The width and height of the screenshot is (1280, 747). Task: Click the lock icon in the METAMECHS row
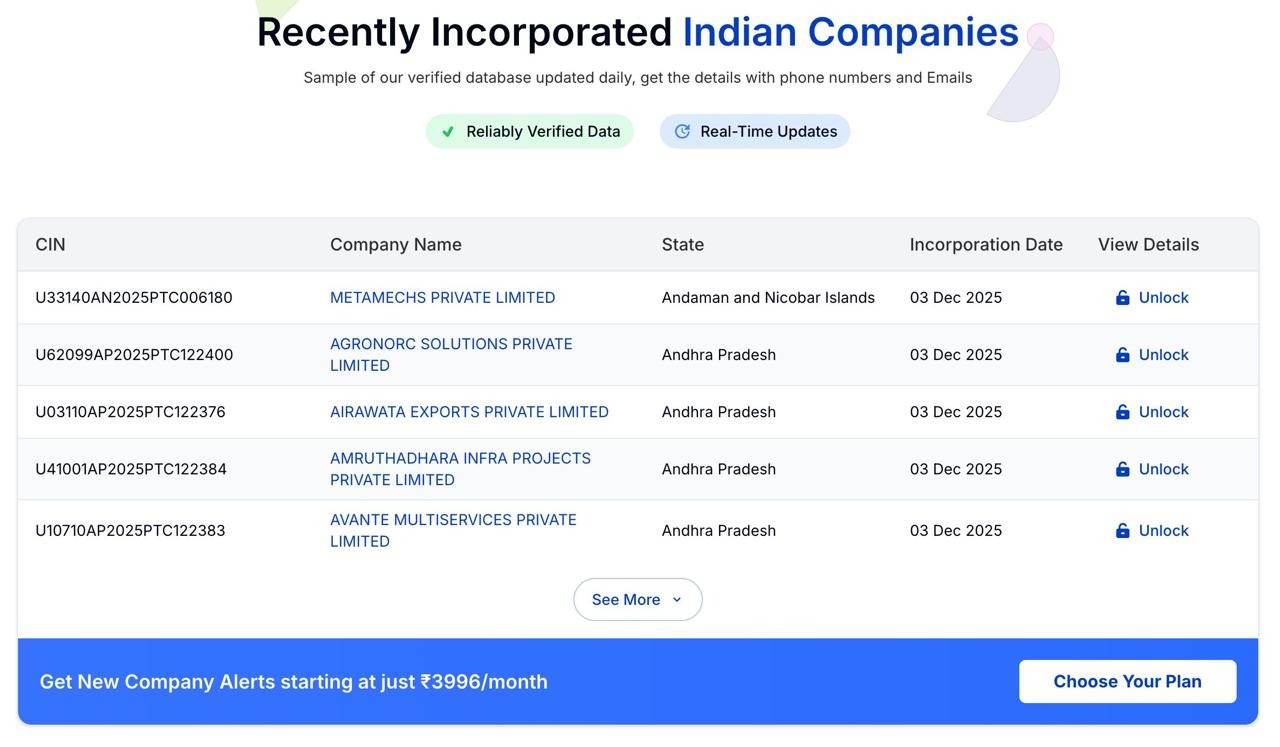(x=1122, y=298)
